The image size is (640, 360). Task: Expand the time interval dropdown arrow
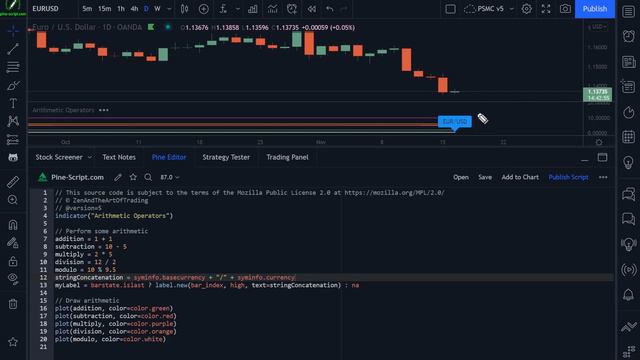pyautogui.click(x=169, y=9)
